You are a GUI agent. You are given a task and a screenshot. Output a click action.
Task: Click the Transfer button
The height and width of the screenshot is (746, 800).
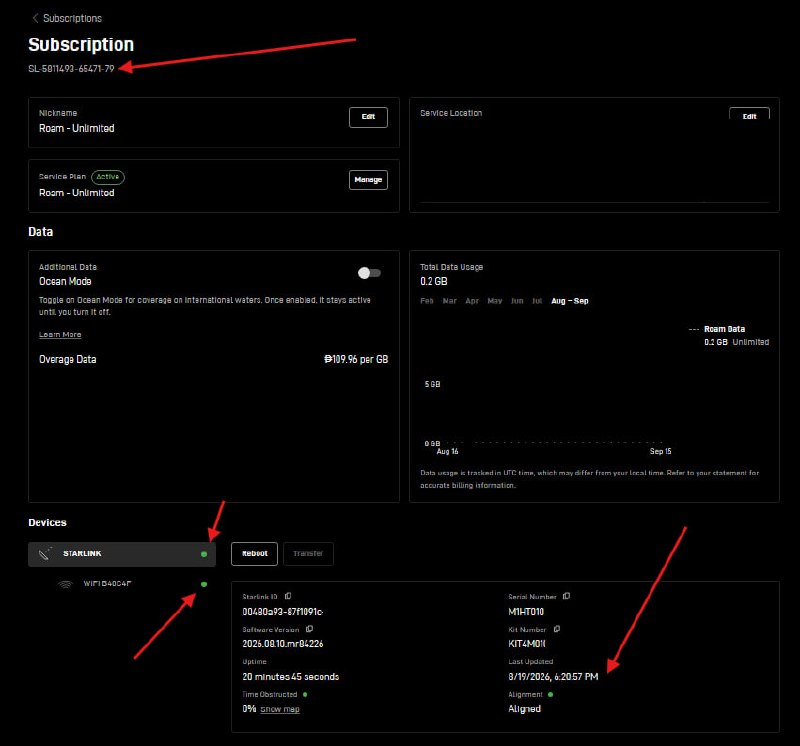308,554
